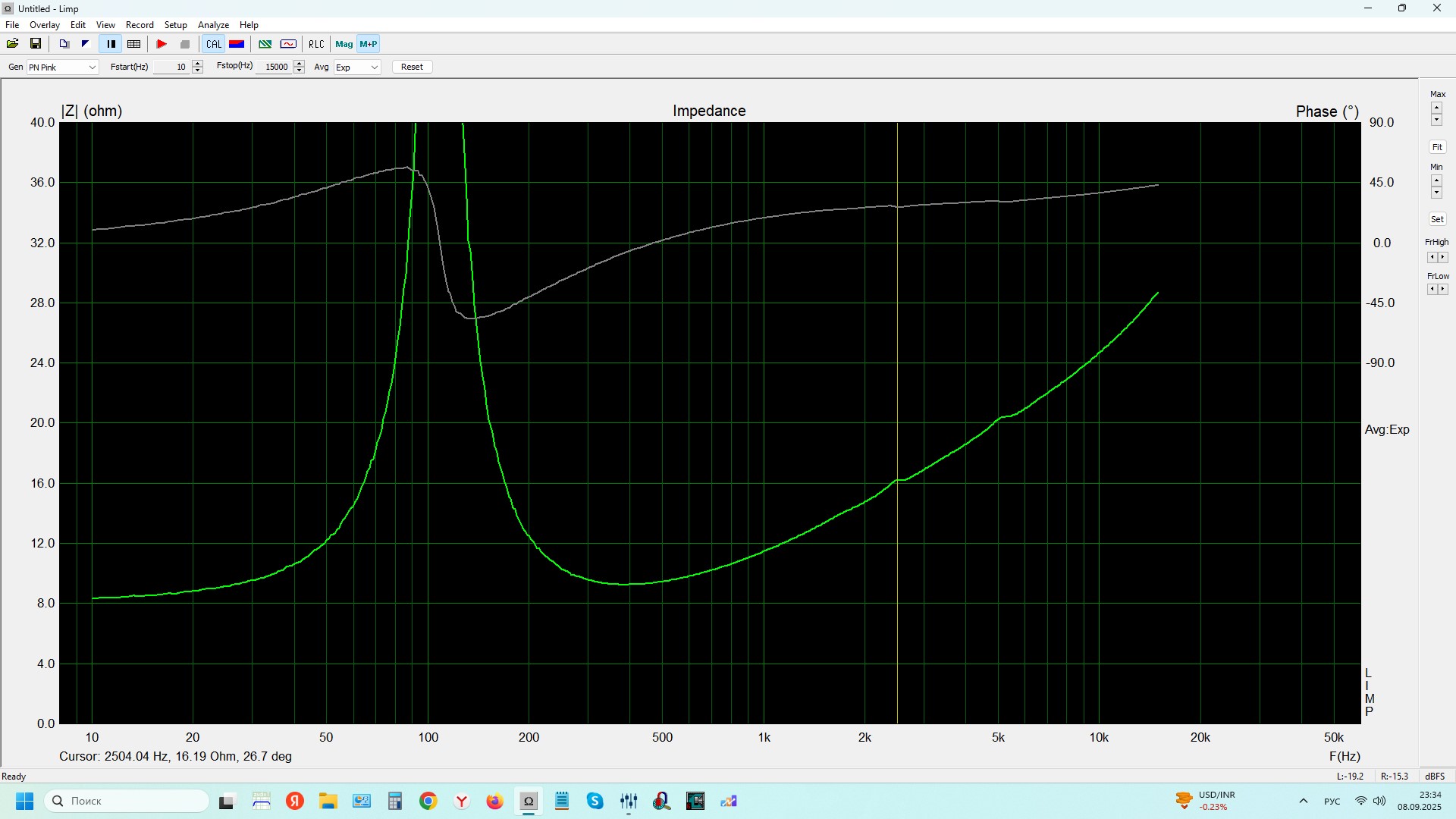Open the Help menu
The image size is (1456, 819).
click(x=249, y=25)
